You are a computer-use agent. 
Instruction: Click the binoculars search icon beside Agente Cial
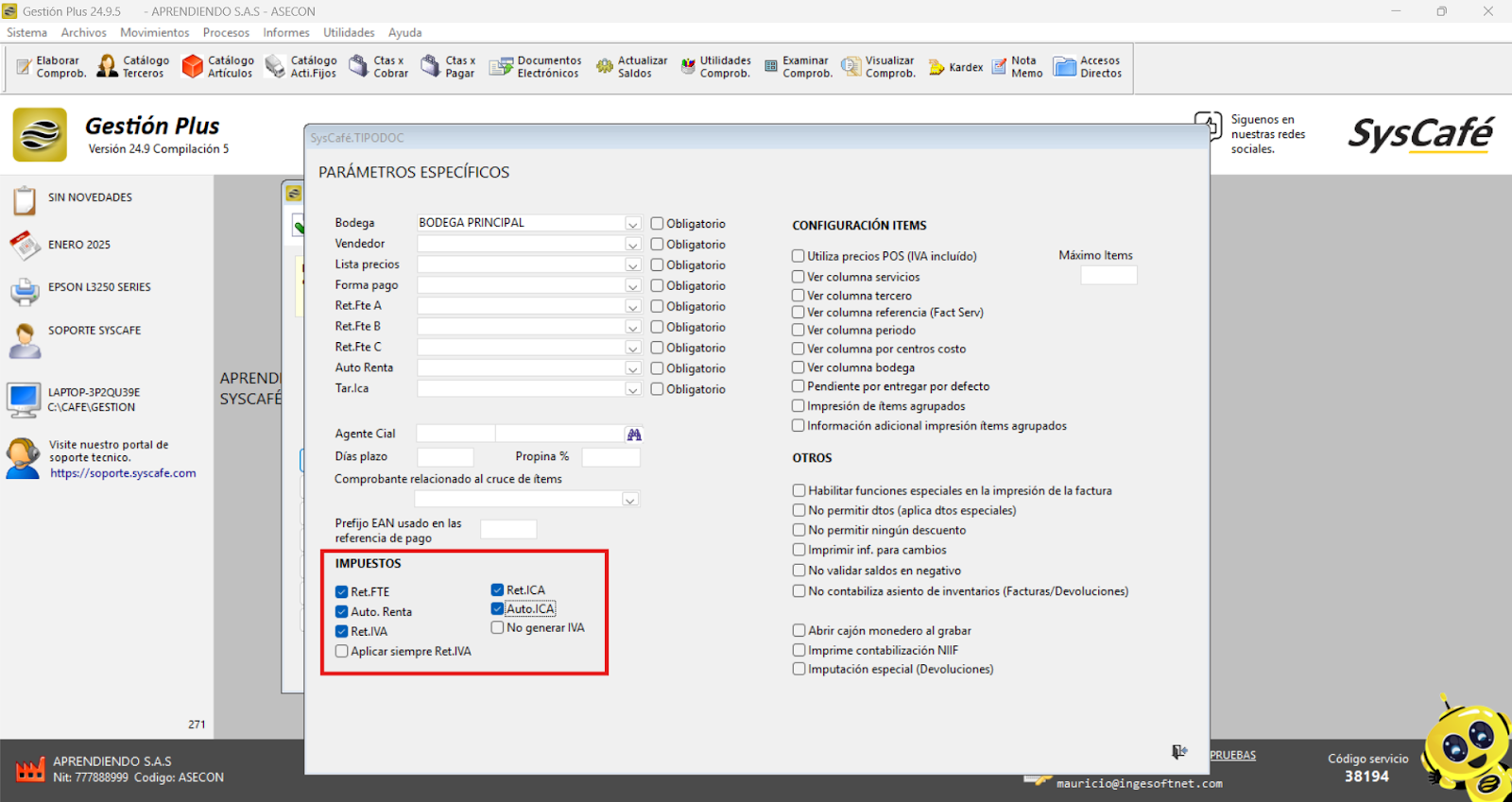pos(634,435)
